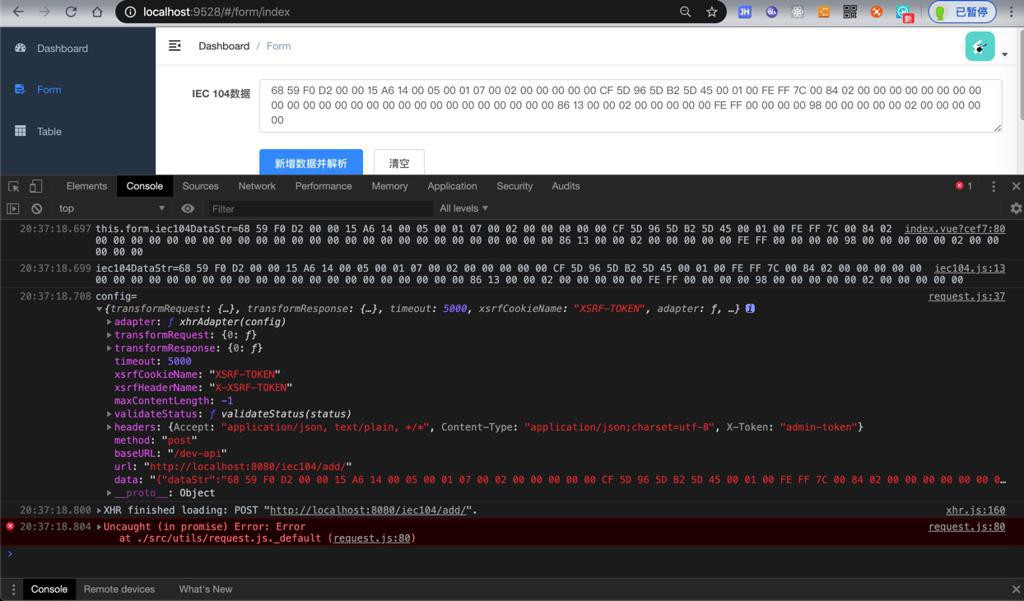Open the All levels dropdown
Viewport: 1024px width, 601px height.
(464, 208)
